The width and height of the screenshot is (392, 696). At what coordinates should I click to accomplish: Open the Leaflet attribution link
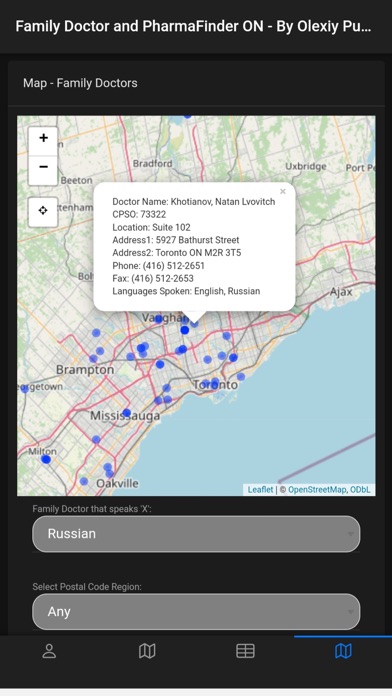pos(260,490)
